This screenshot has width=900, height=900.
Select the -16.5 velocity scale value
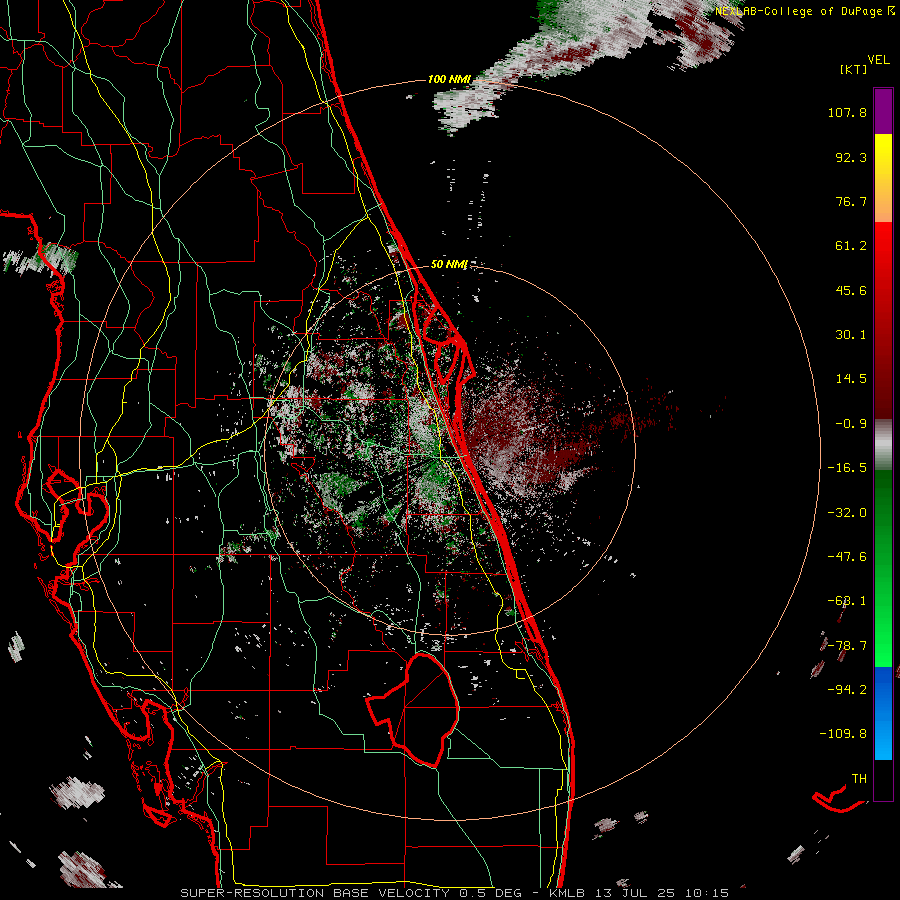847,468
